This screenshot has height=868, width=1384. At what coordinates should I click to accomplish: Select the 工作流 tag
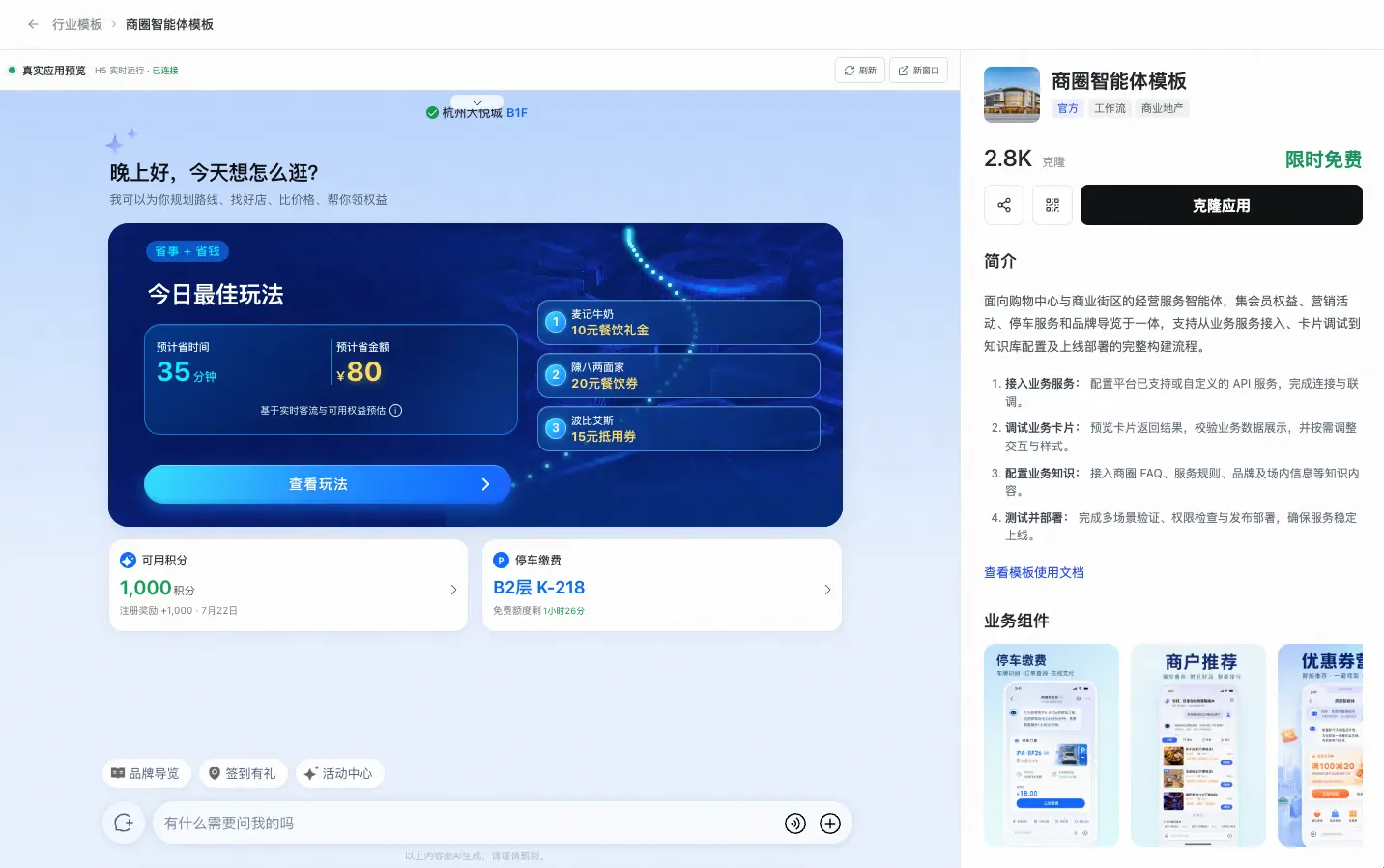[1110, 108]
